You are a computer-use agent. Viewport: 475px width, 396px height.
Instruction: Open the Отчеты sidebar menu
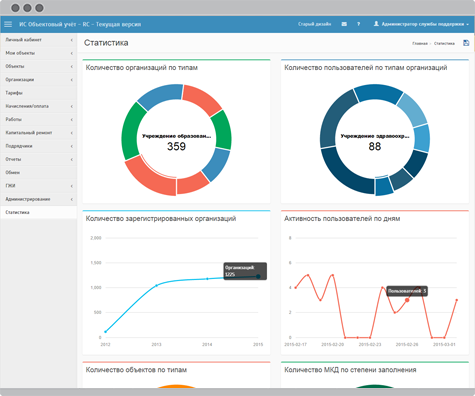point(39,159)
